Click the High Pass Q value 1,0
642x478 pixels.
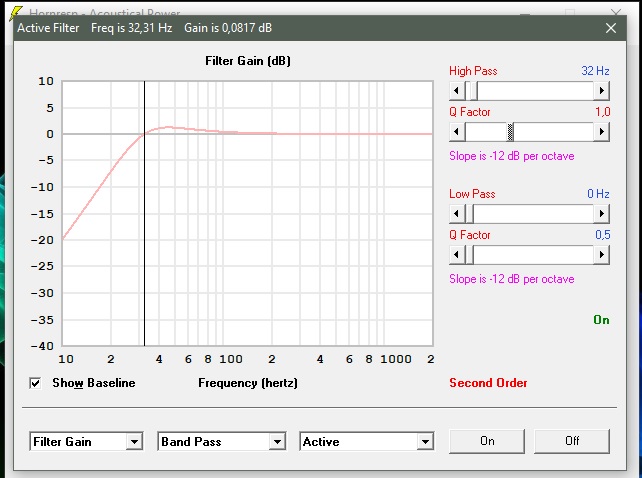click(603, 112)
